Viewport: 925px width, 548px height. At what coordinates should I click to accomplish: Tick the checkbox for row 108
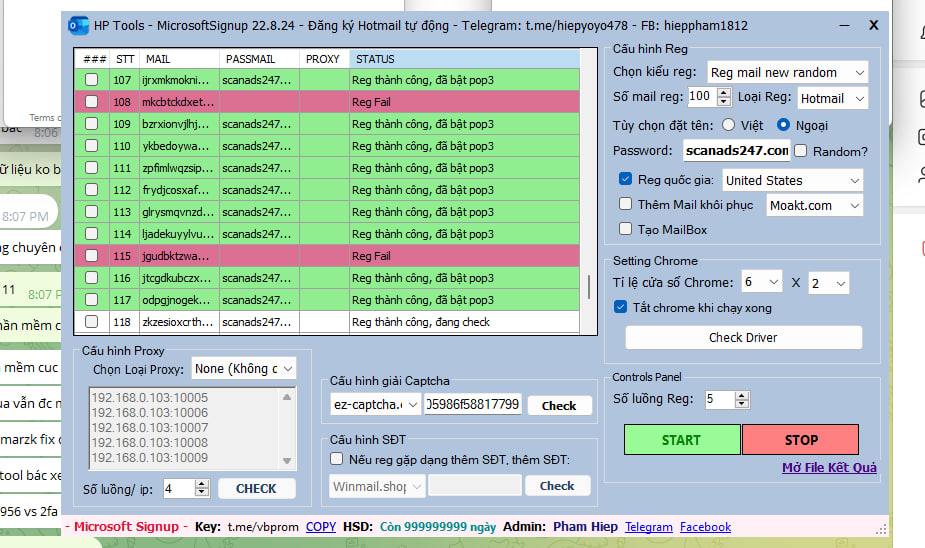coord(92,102)
